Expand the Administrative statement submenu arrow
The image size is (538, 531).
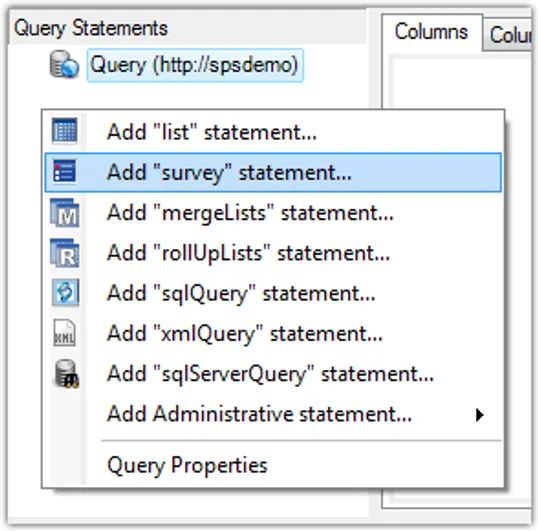pos(480,415)
